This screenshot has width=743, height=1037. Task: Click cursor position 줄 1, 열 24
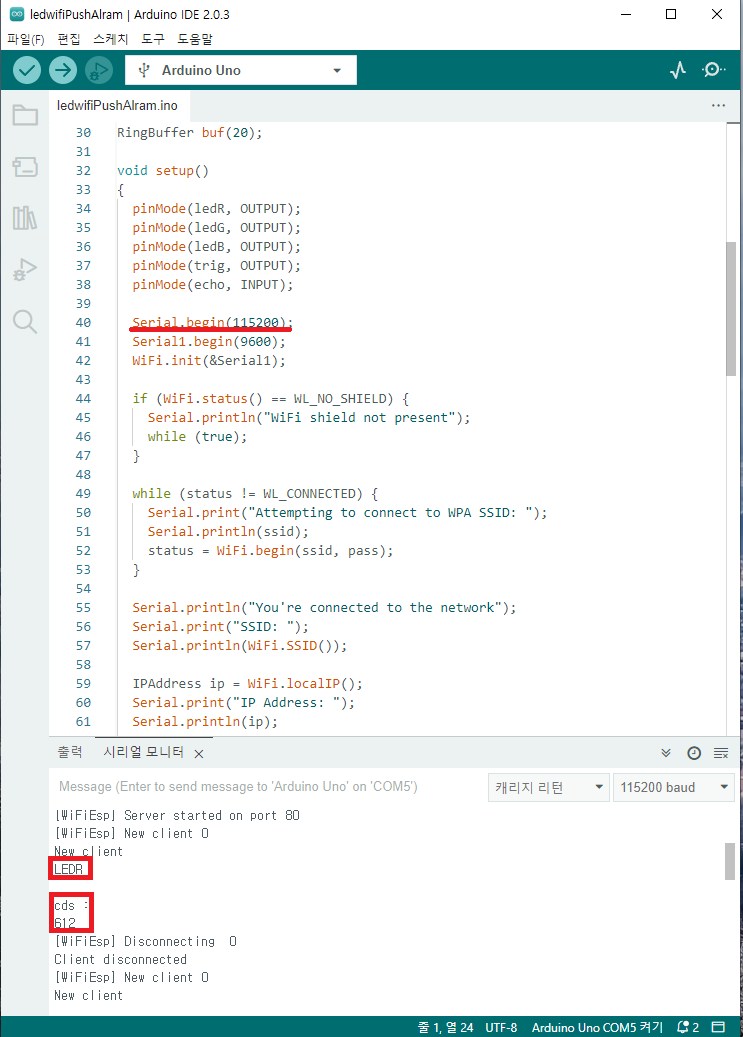[x=445, y=1027]
